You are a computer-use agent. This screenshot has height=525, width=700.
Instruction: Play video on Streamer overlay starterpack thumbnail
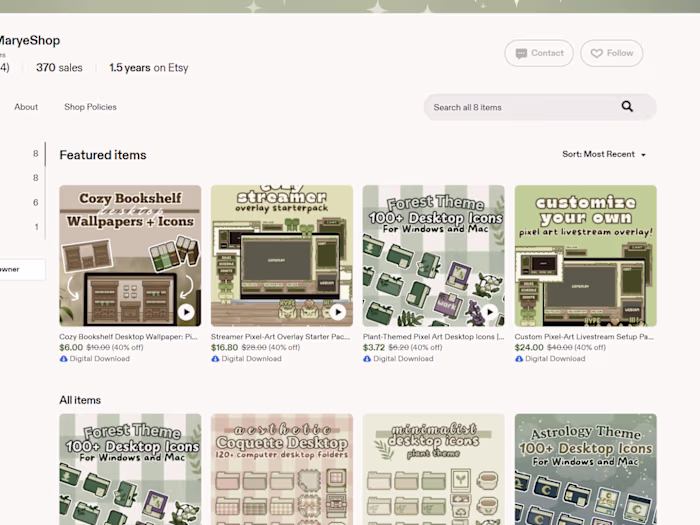point(338,312)
